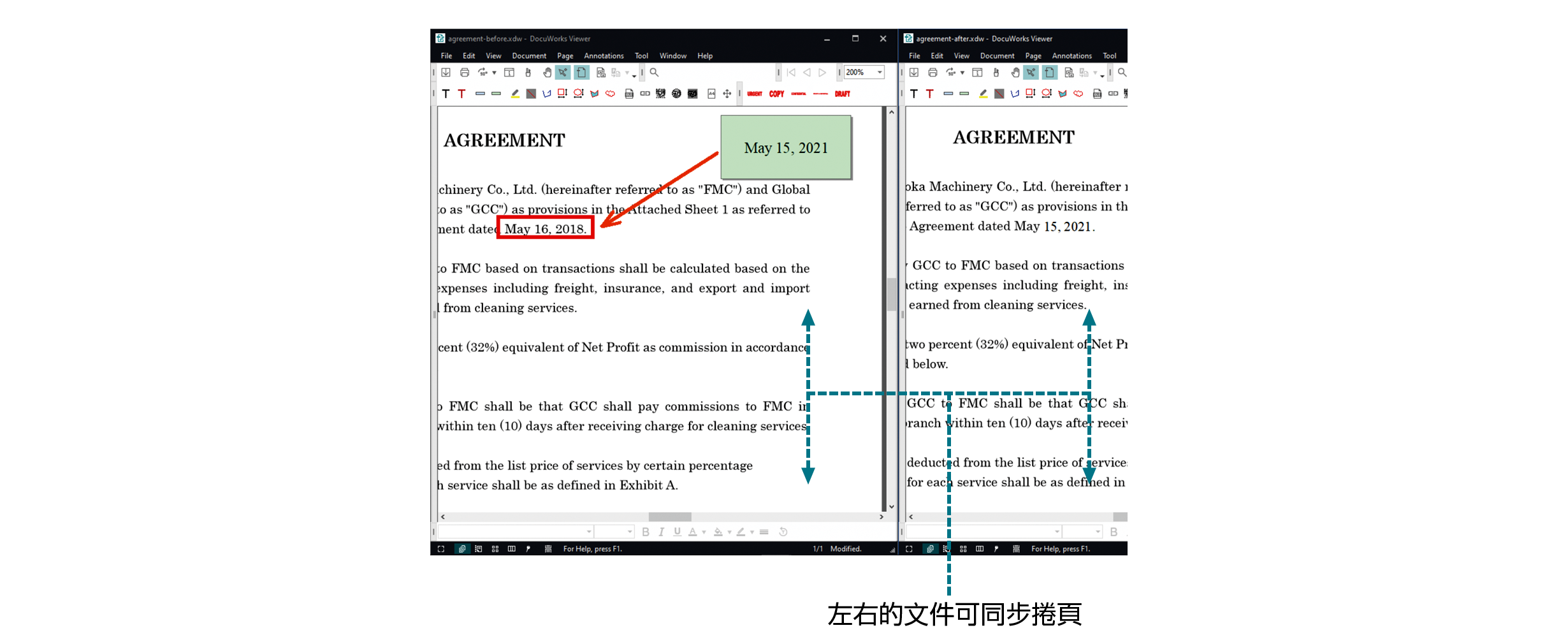This screenshot has height=644, width=1568.
Task: Click the Bold button in left formatting bar
Action: [646, 532]
